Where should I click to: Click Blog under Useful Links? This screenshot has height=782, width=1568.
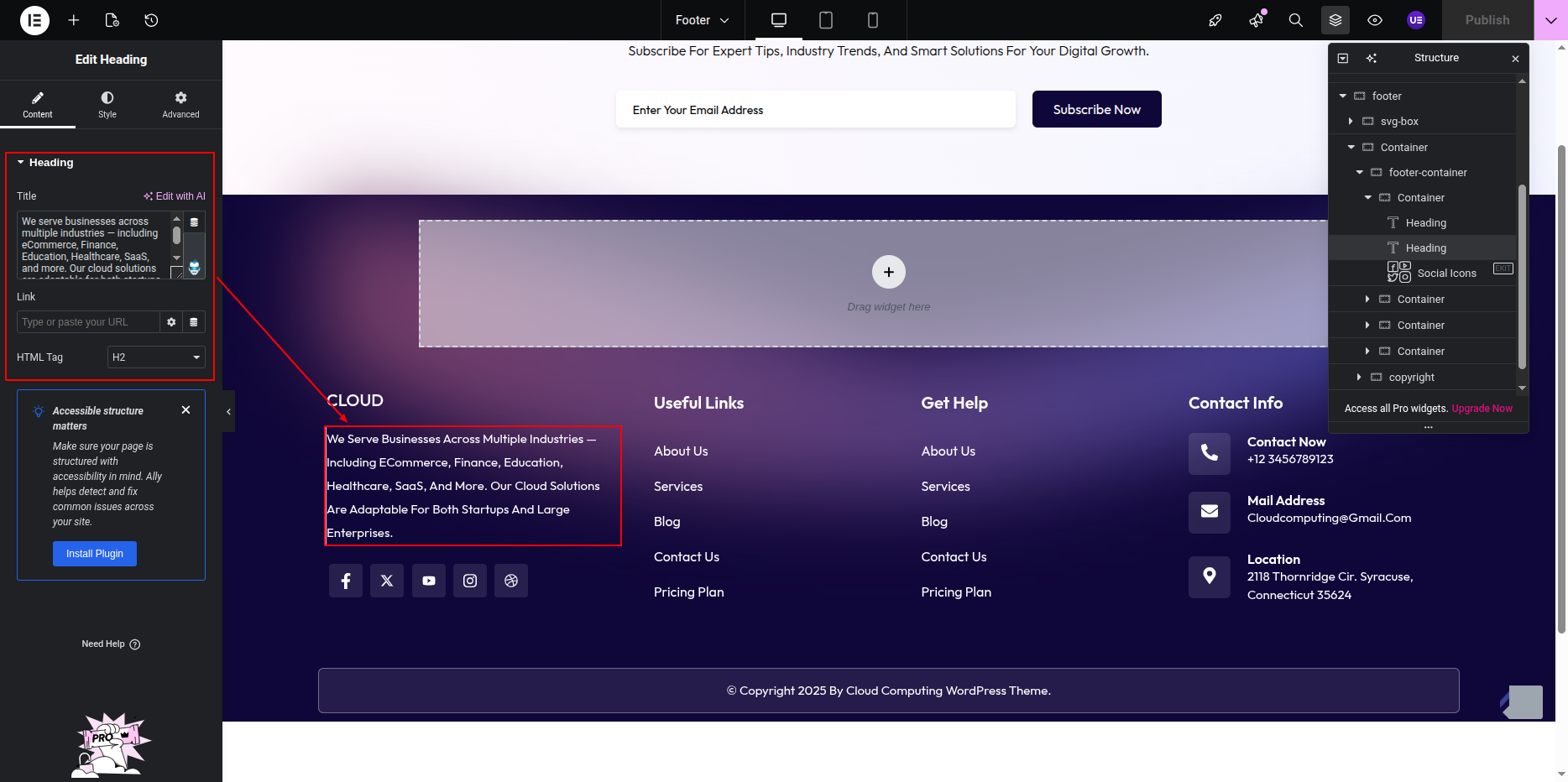pos(667,522)
